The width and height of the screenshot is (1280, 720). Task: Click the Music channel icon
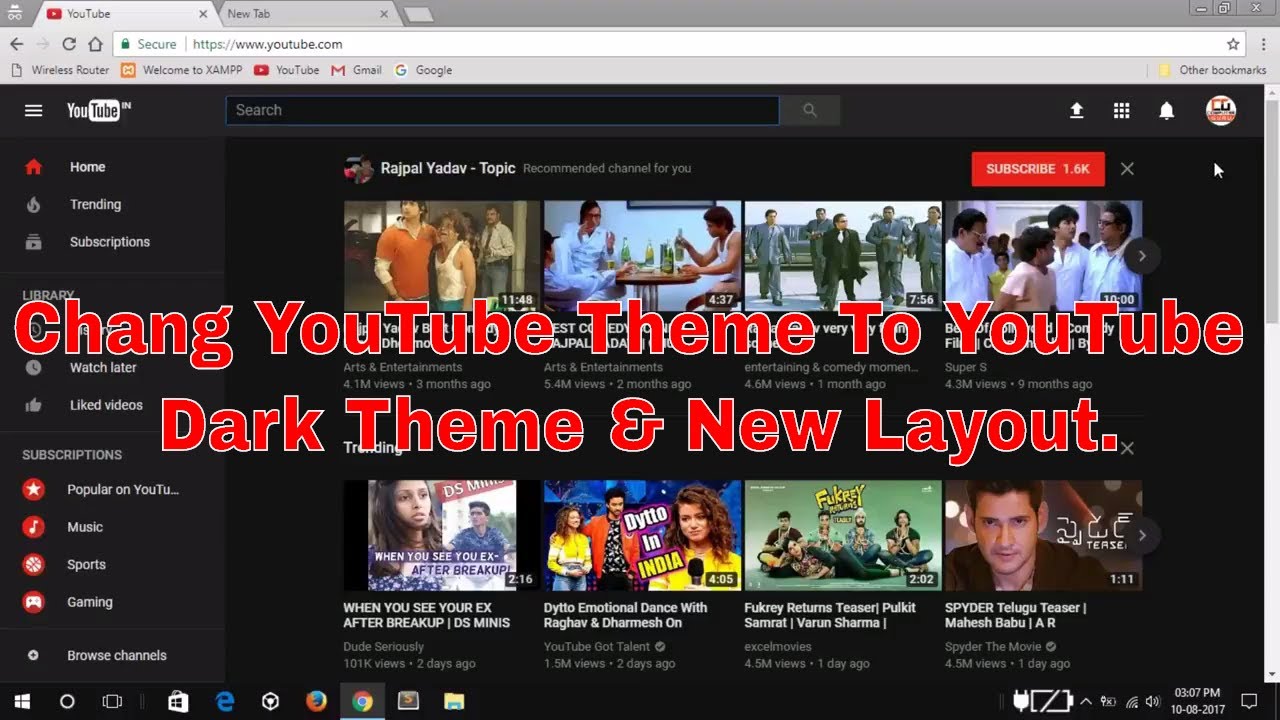(x=34, y=527)
